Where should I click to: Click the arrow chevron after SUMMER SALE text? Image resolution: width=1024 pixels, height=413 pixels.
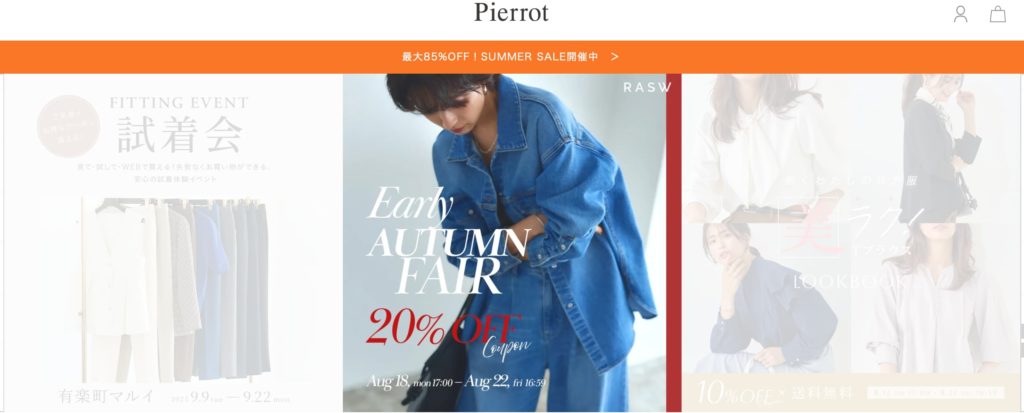pos(615,57)
